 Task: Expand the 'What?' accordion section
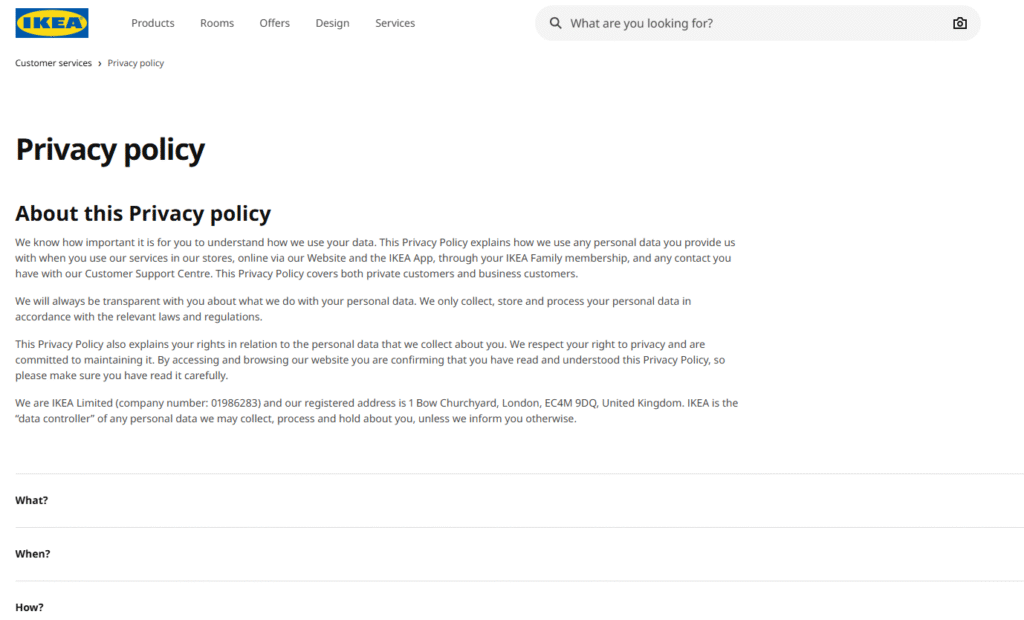(x=32, y=500)
